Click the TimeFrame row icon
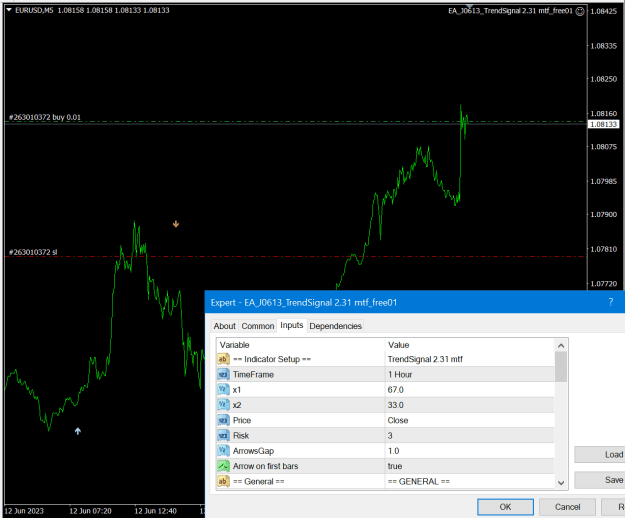Viewport: 625px width, 518px height. (x=223, y=375)
